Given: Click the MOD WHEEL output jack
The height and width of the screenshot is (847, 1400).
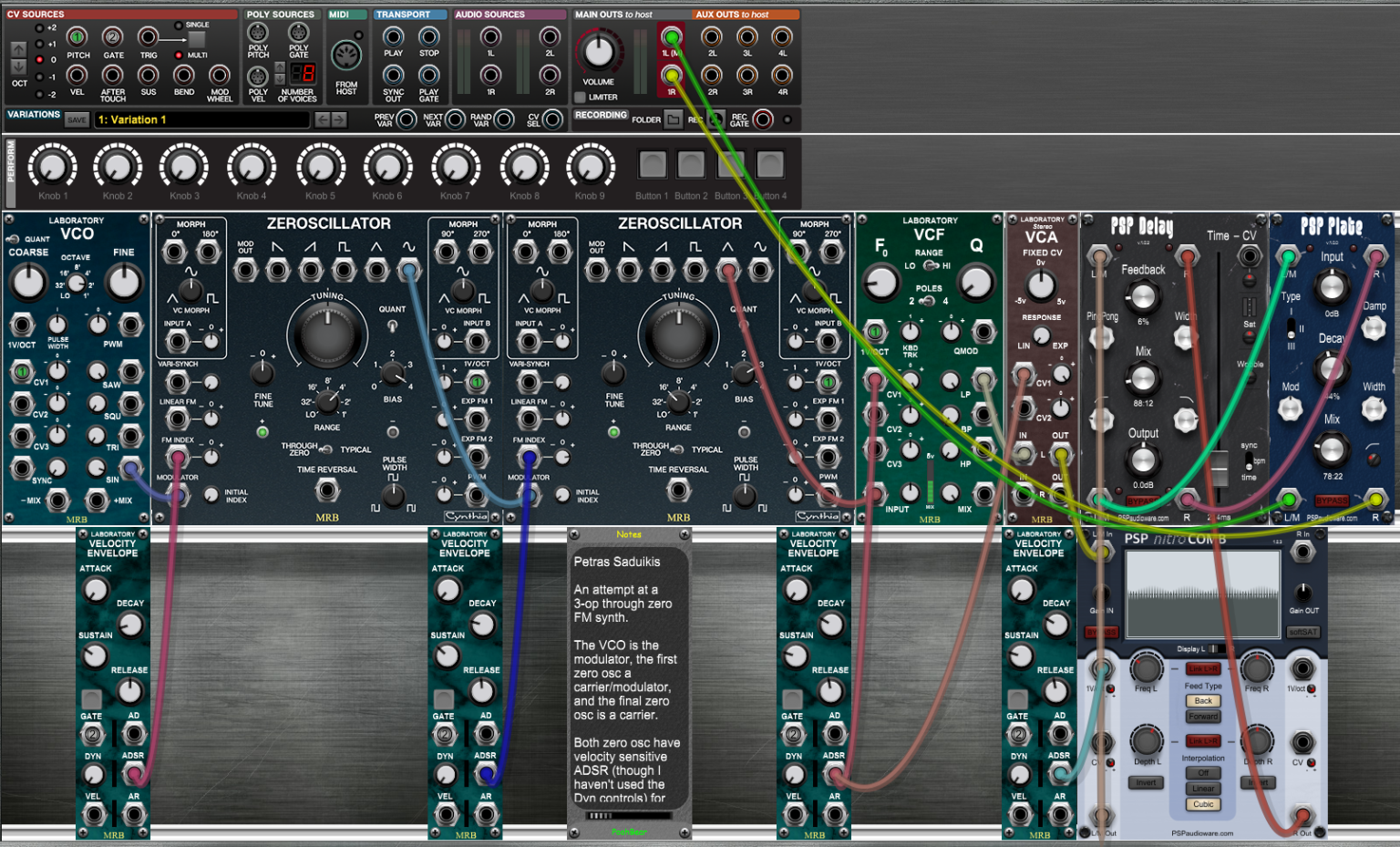Looking at the screenshot, I should tap(220, 75).
